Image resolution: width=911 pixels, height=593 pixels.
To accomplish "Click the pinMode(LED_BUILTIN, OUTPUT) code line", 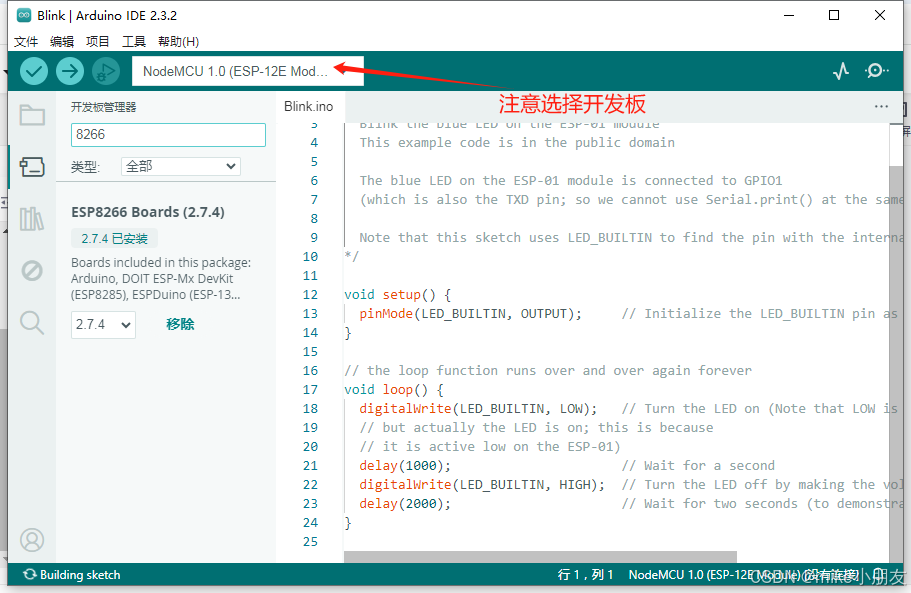I will pos(470,314).
